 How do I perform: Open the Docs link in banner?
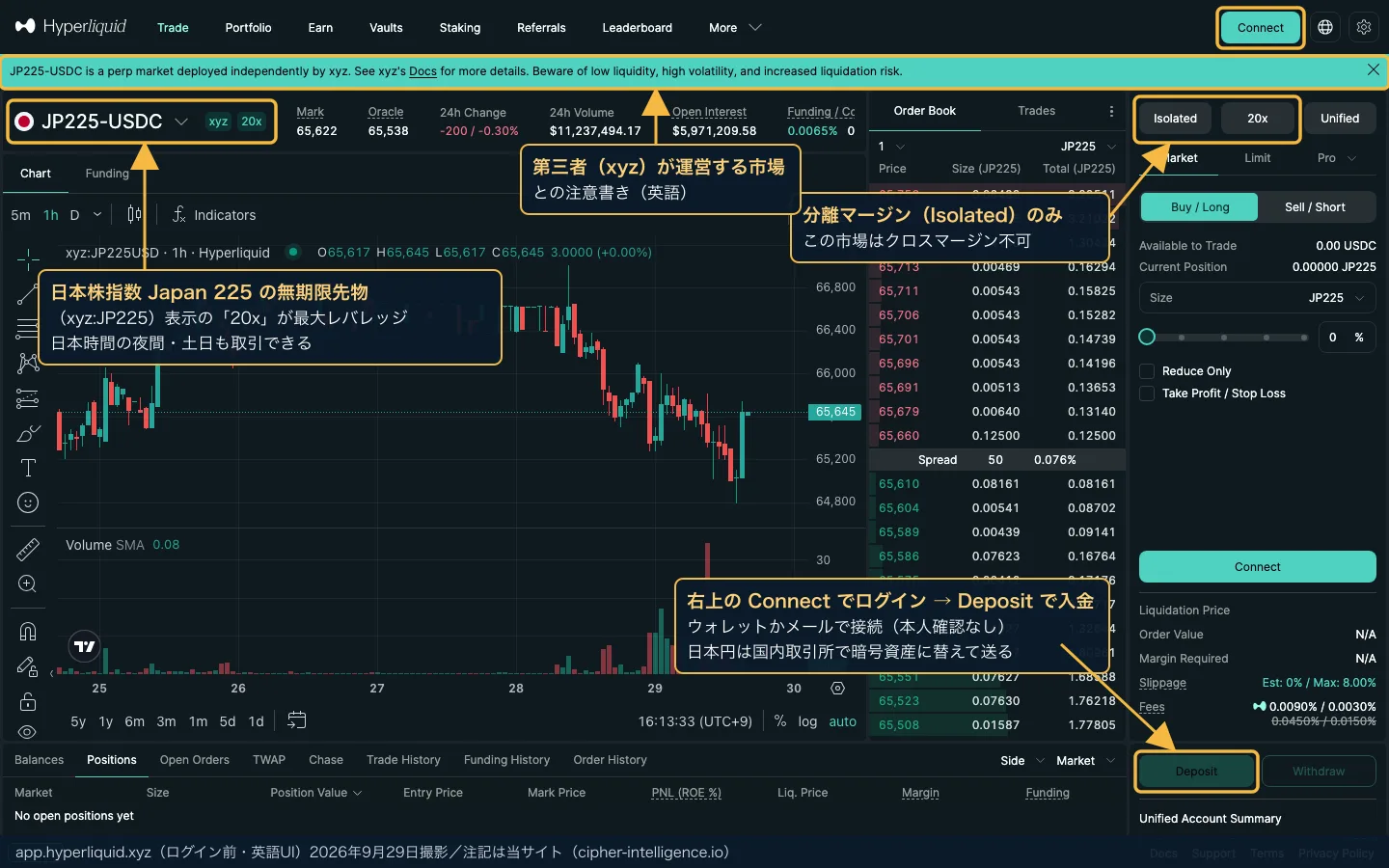click(422, 71)
